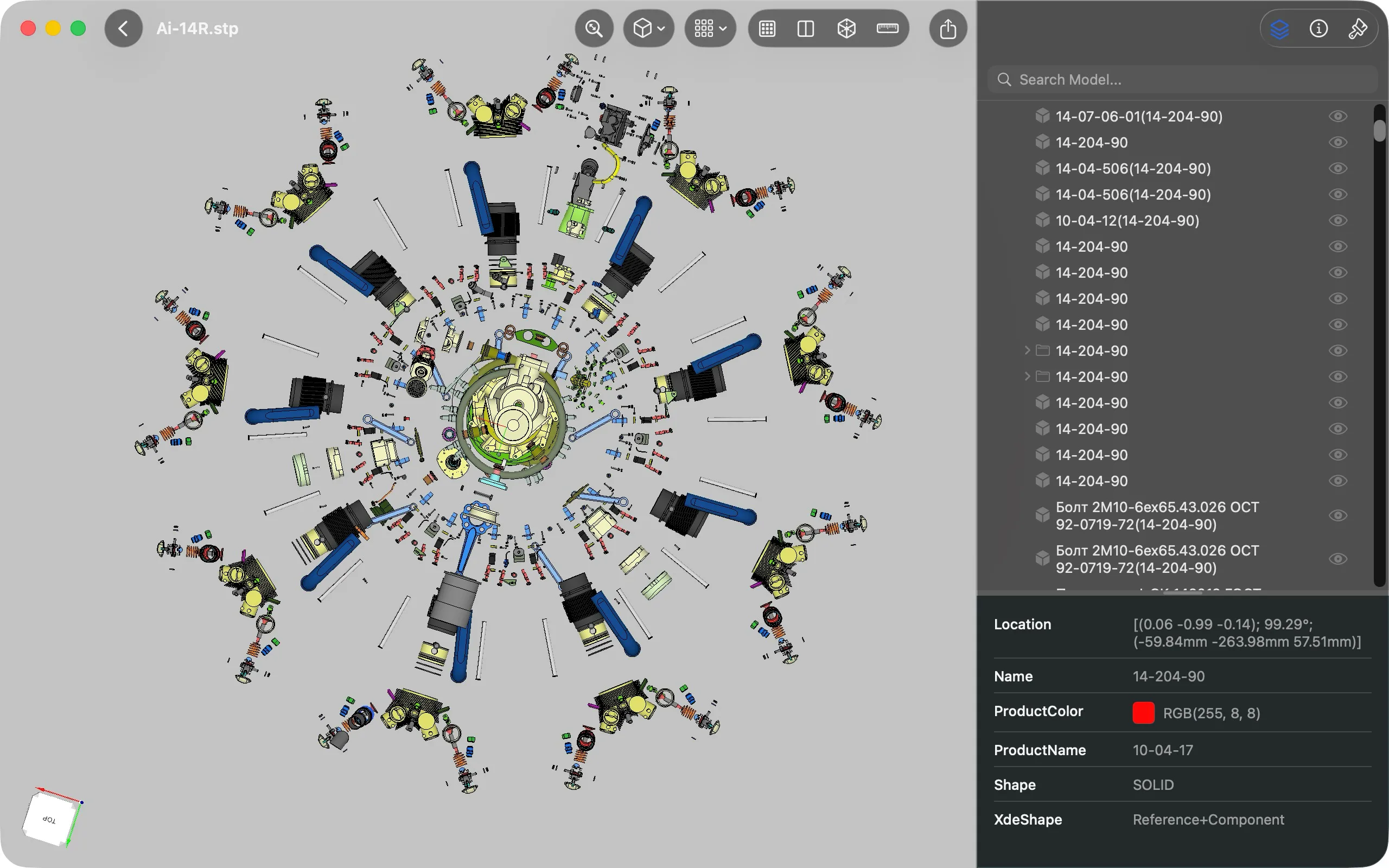Open the view cube projection menu
The image size is (1389, 868).
648,28
